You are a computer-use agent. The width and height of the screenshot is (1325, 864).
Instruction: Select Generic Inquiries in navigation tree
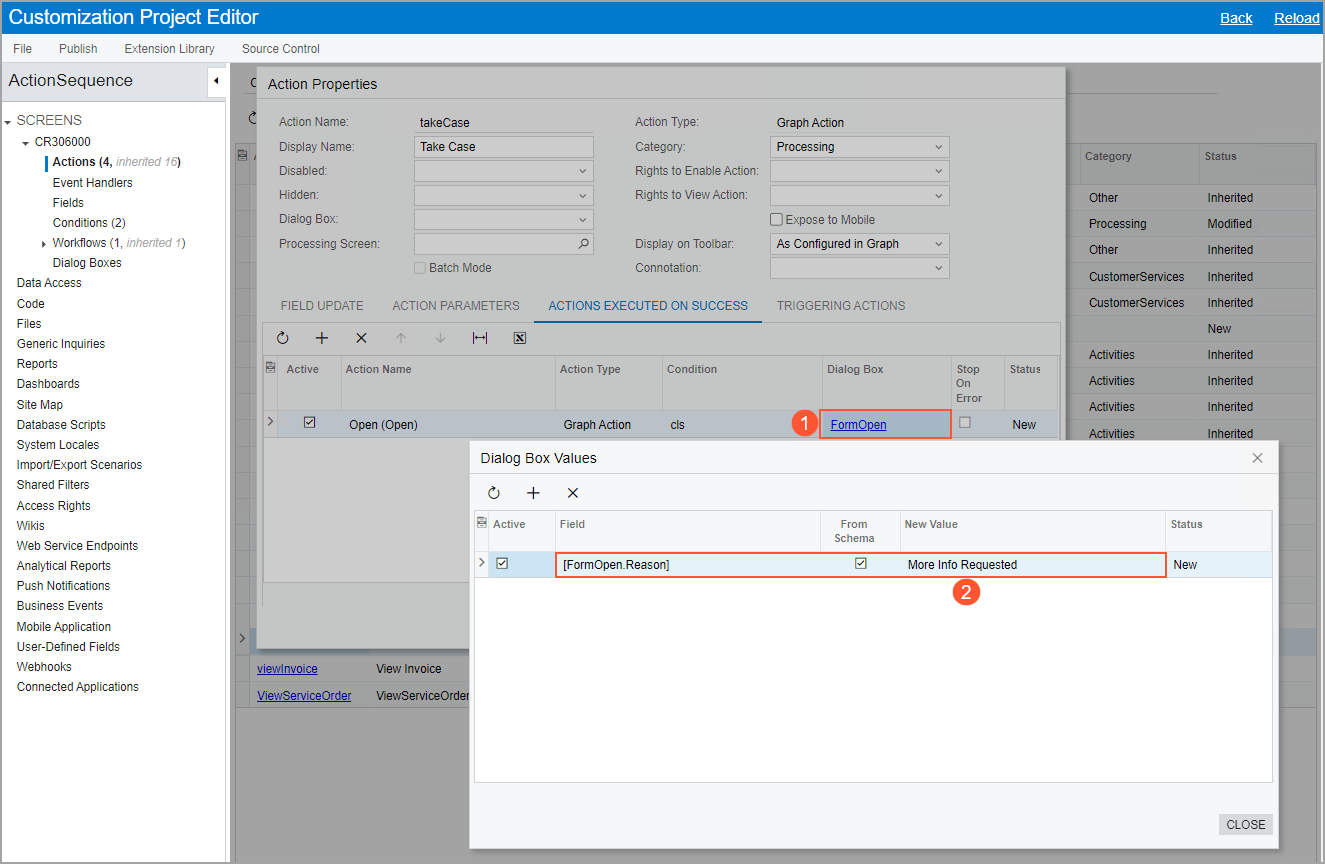61,344
